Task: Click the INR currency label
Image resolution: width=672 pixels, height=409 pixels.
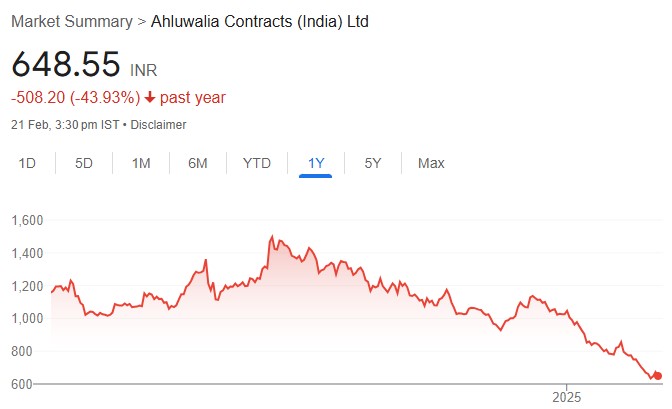Action: pos(144,70)
